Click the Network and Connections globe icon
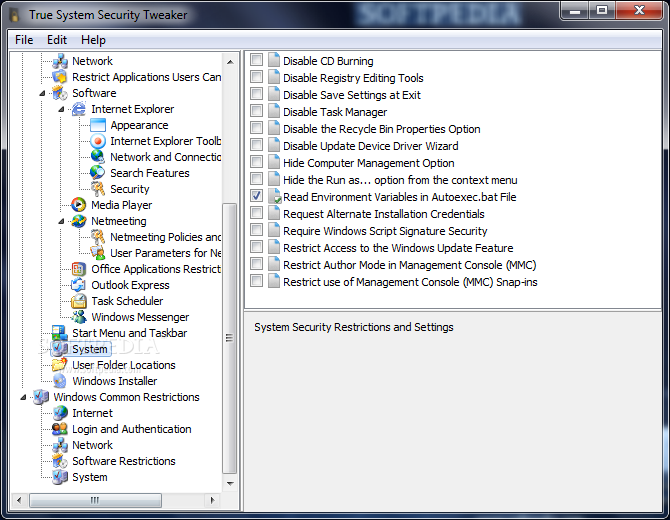 click(x=98, y=157)
